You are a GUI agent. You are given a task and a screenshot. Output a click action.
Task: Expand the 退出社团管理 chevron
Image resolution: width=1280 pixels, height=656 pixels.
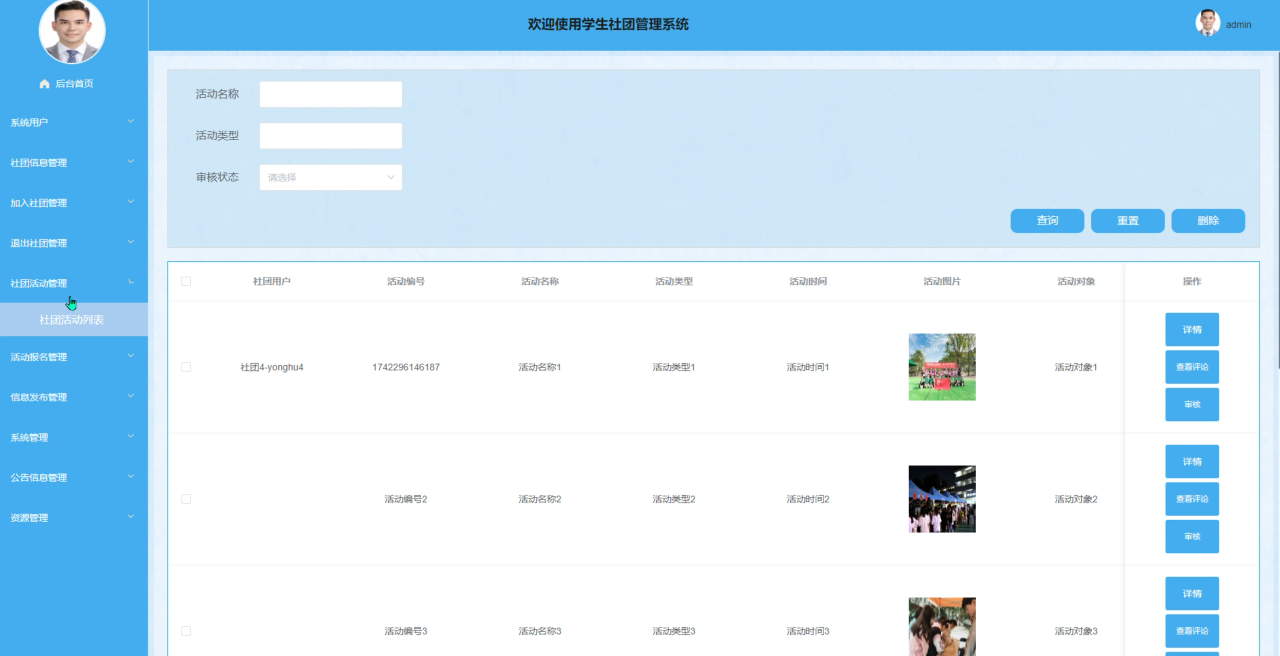coord(131,242)
